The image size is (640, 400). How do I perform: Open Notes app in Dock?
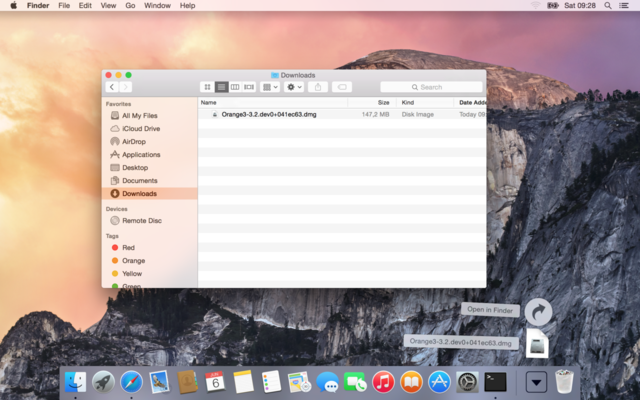[243, 382]
